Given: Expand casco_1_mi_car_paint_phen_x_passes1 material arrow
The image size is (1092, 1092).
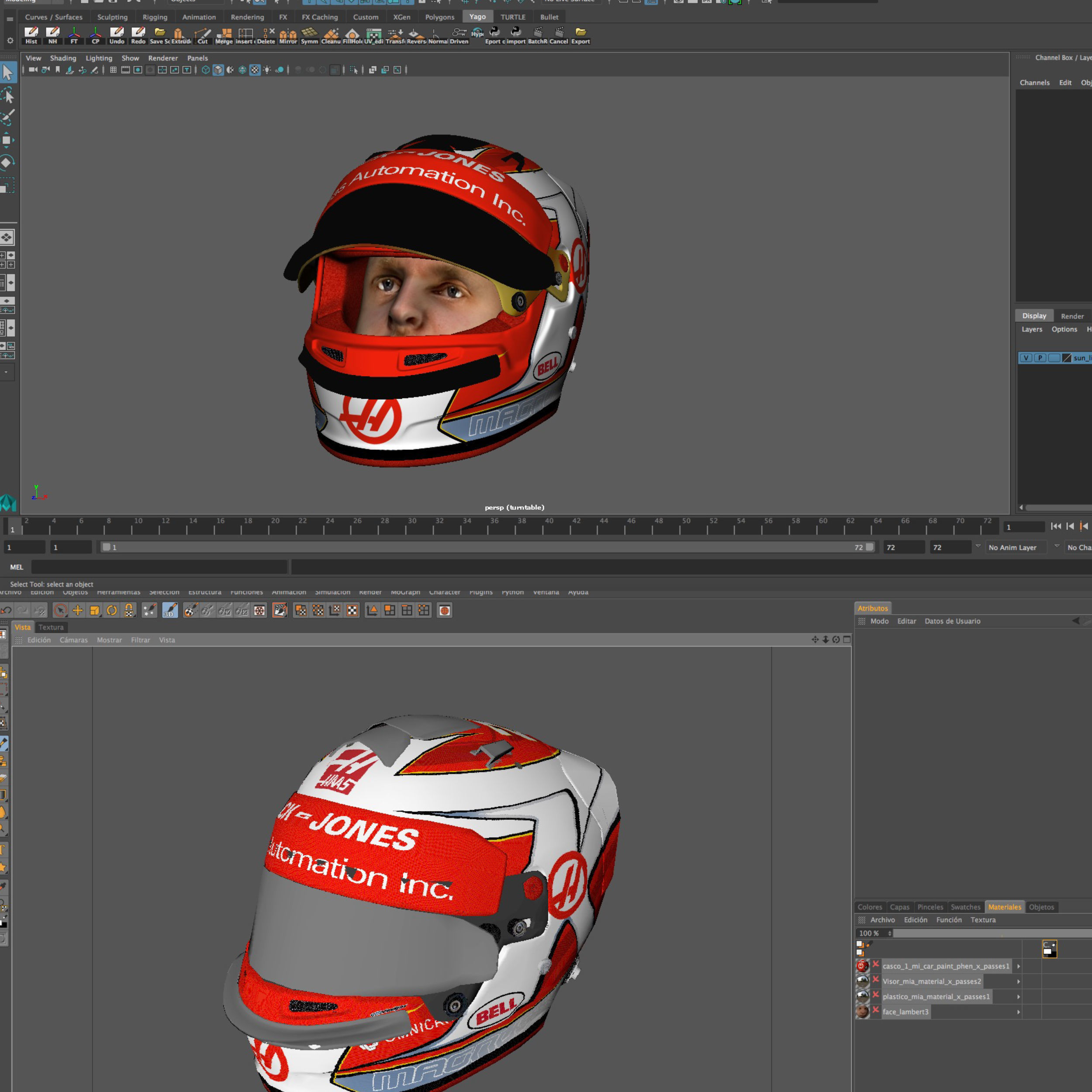Looking at the screenshot, I should click(x=1019, y=966).
